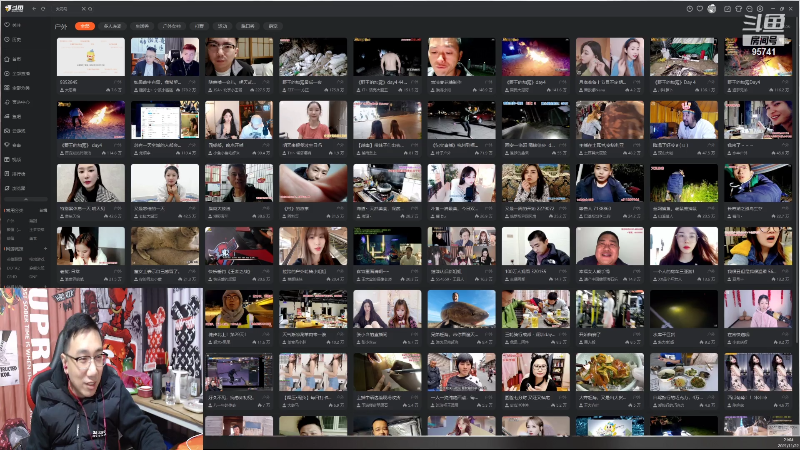The width and height of the screenshot is (800, 450).
Task: Open the grid categories item in sidebar
Action: tap(17, 88)
